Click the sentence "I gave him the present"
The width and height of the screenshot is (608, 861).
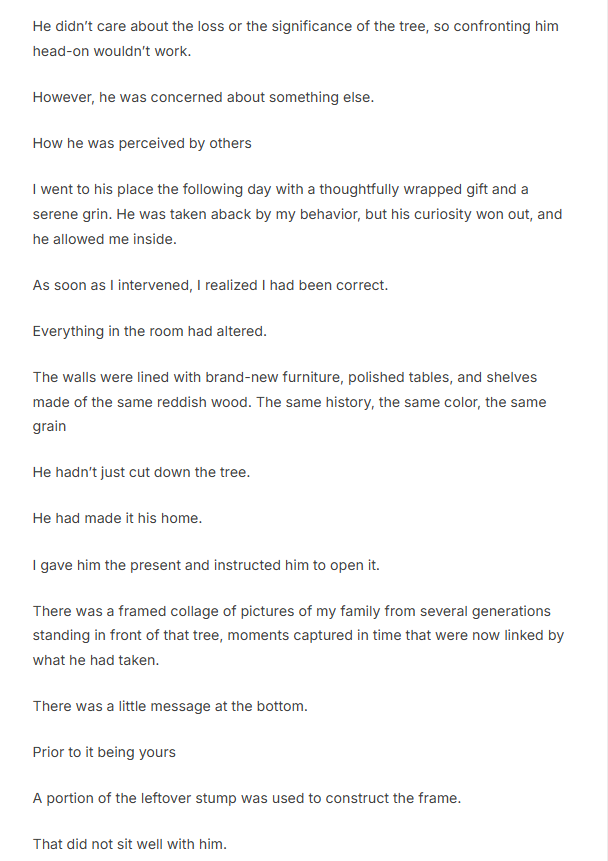(x=206, y=565)
